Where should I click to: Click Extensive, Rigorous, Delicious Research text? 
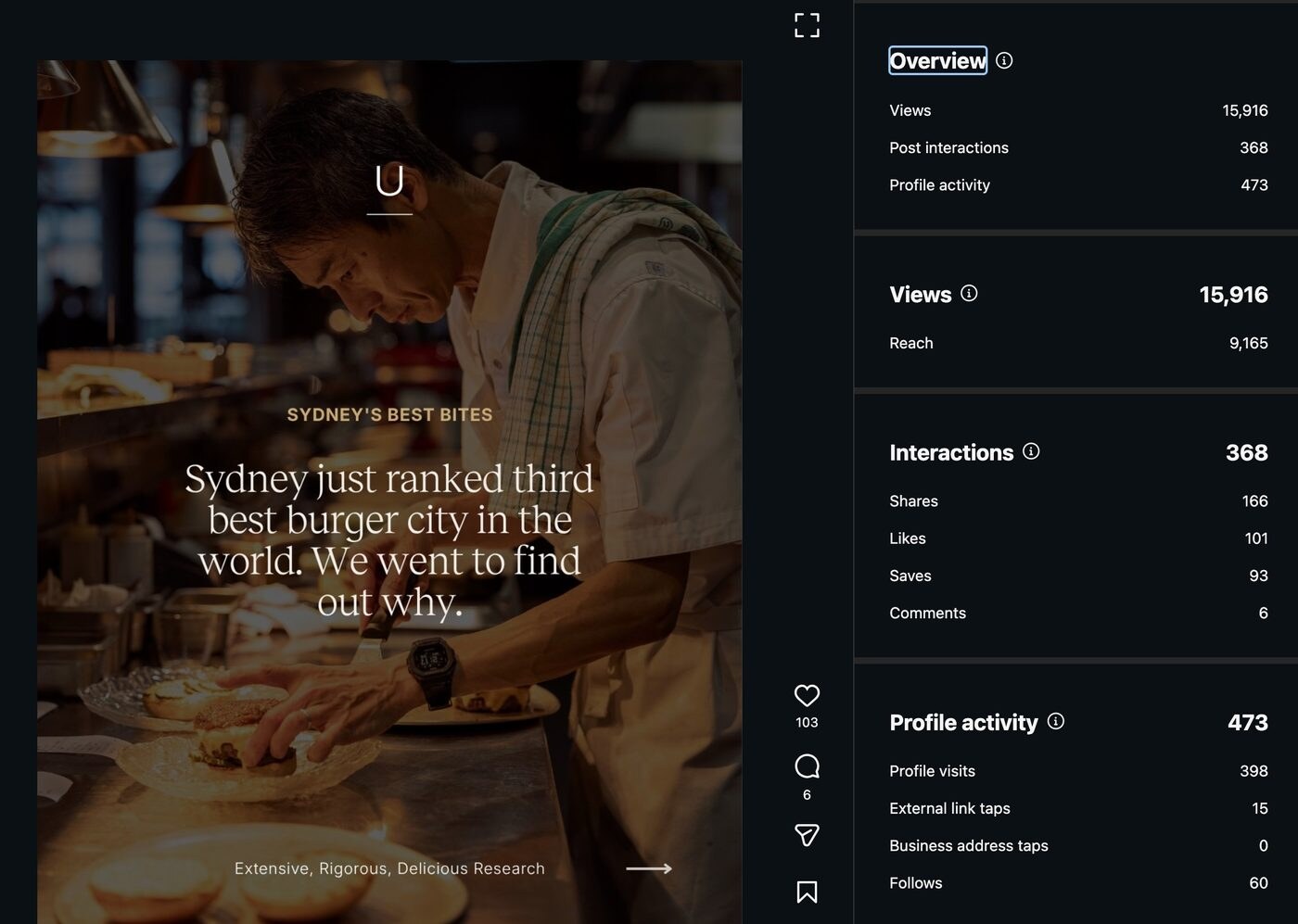(389, 868)
